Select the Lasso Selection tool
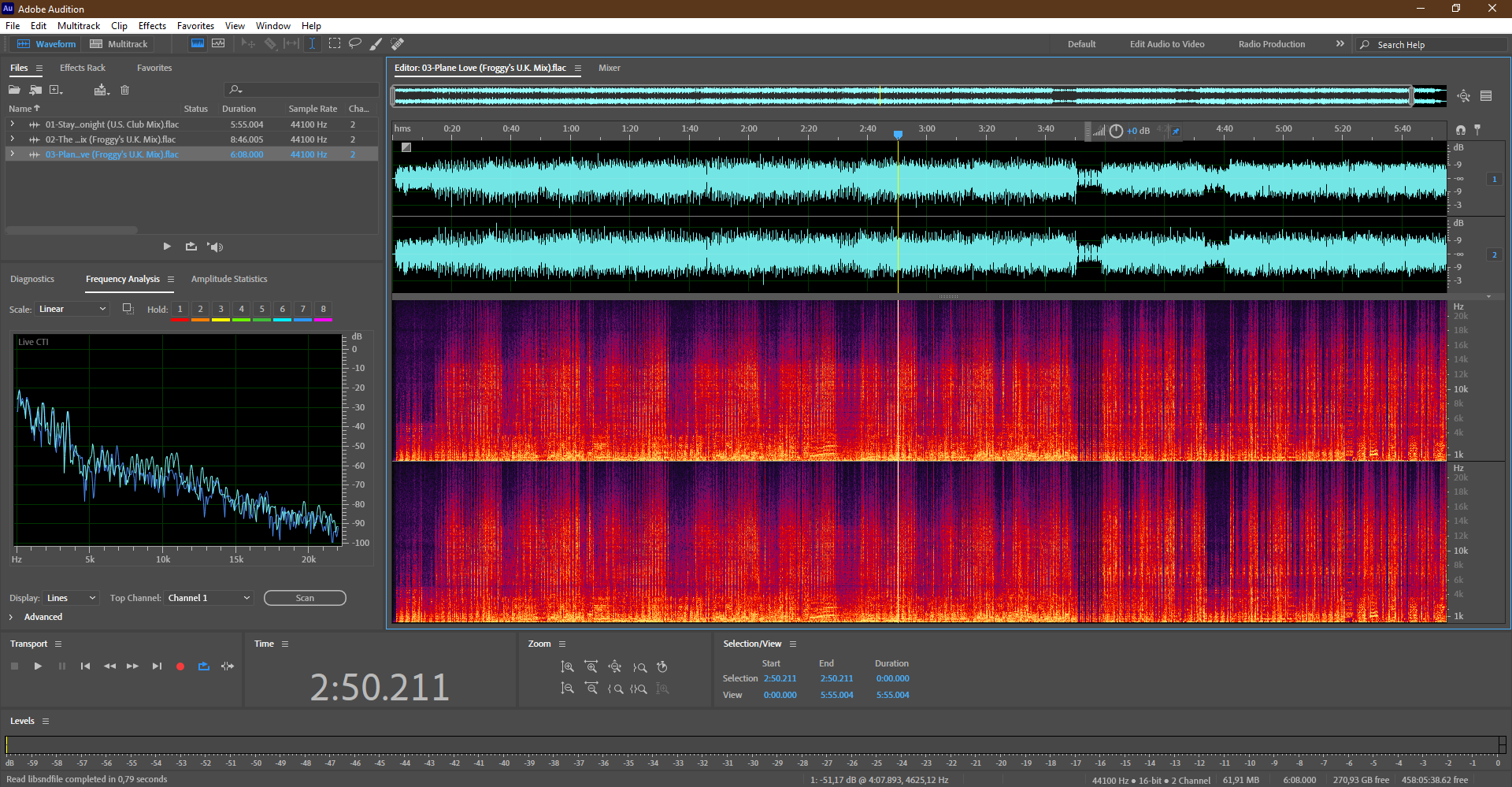The height and width of the screenshot is (787, 1512). click(355, 43)
